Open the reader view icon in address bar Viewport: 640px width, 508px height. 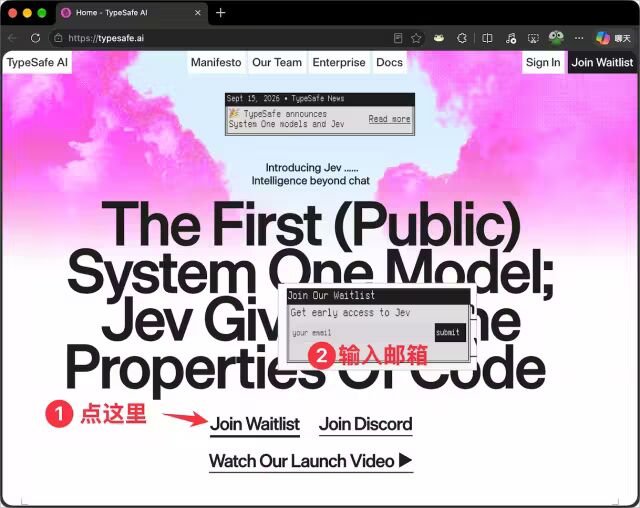click(x=398, y=38)
